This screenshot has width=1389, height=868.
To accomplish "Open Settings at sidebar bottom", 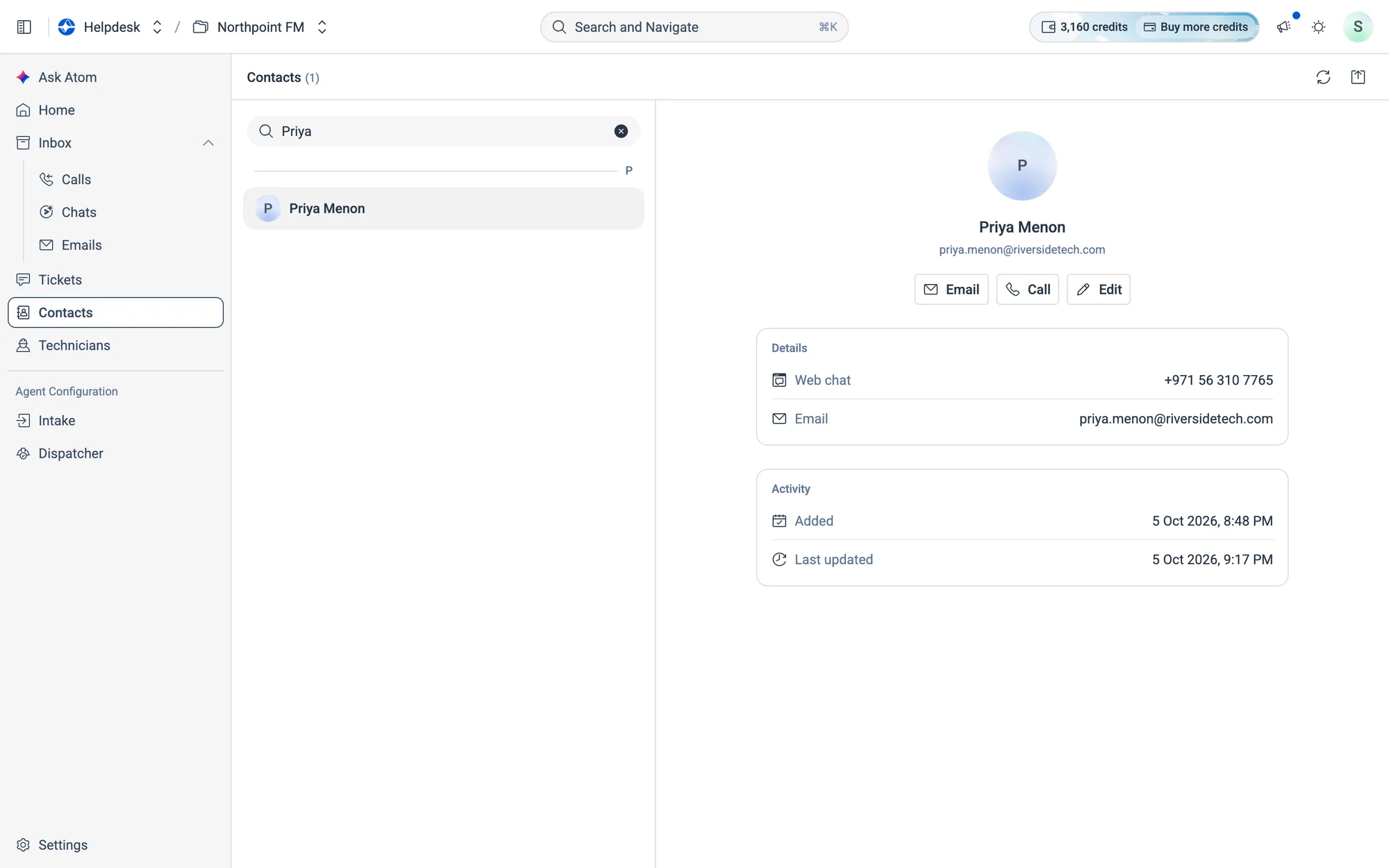I will coord(115,845).
